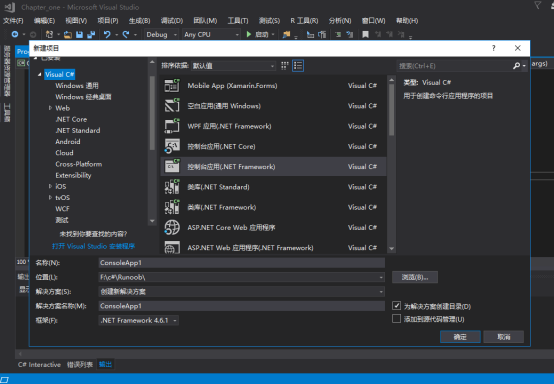Open the Help menu
554x384 pixels.
pyautogui.click(x=407, y=21)
